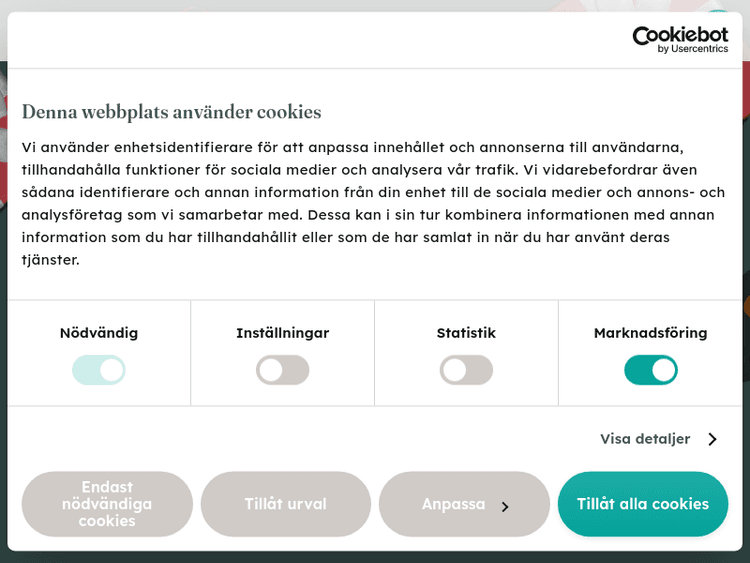Toggle the Nödvändig cookies switch
This screenshot has width=750, height=563.
coord(99,370)
